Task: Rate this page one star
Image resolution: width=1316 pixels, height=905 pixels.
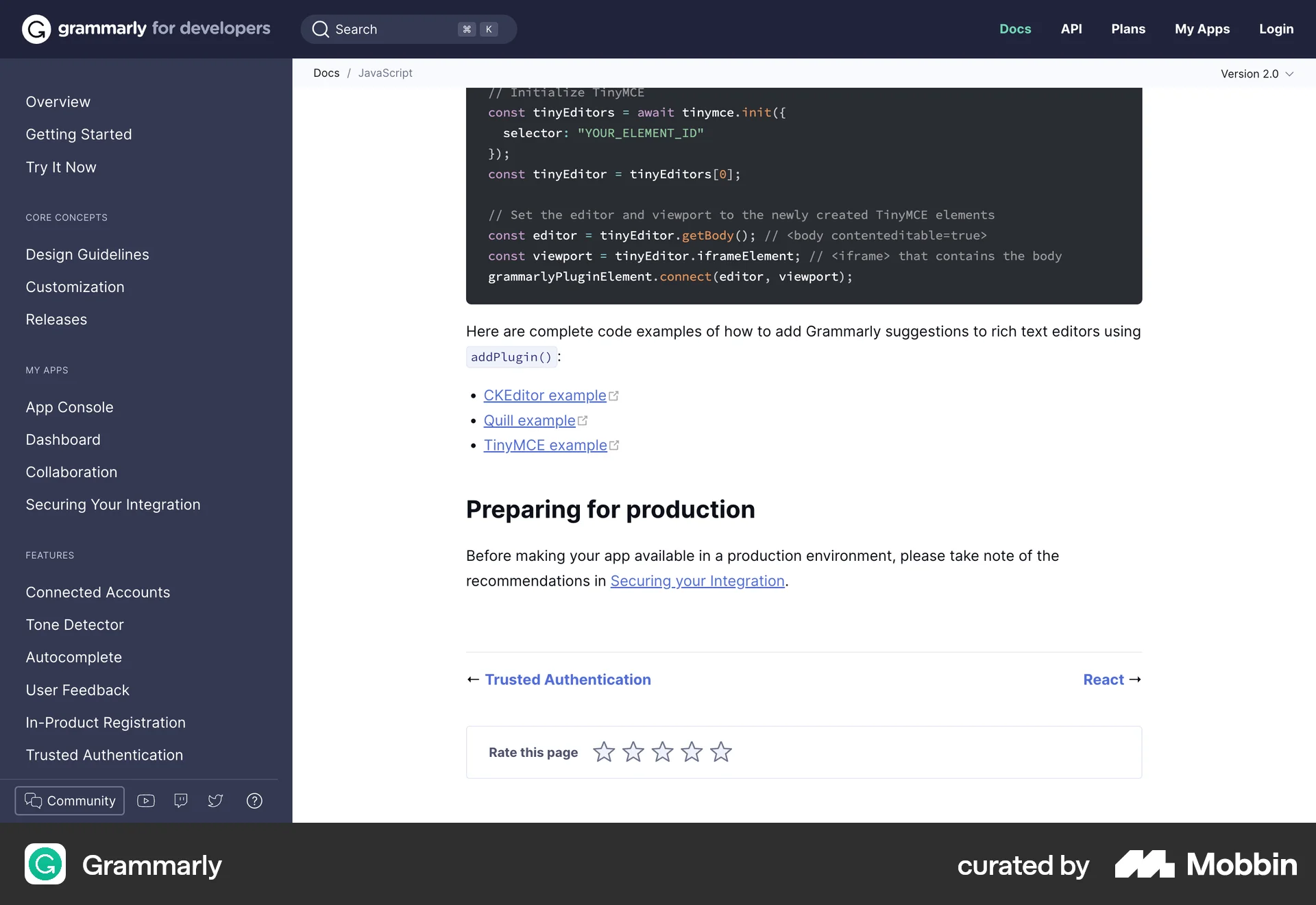Action: tap(603, 751)
